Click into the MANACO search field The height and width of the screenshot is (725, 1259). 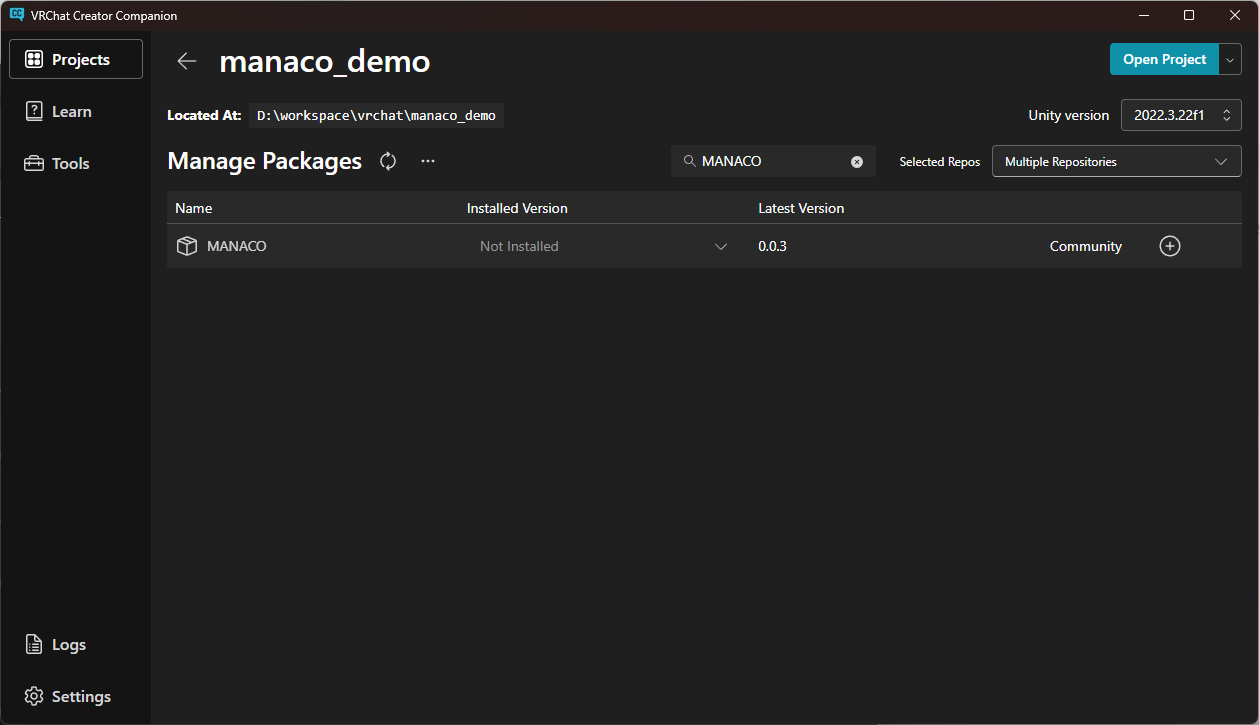point(773,161)
